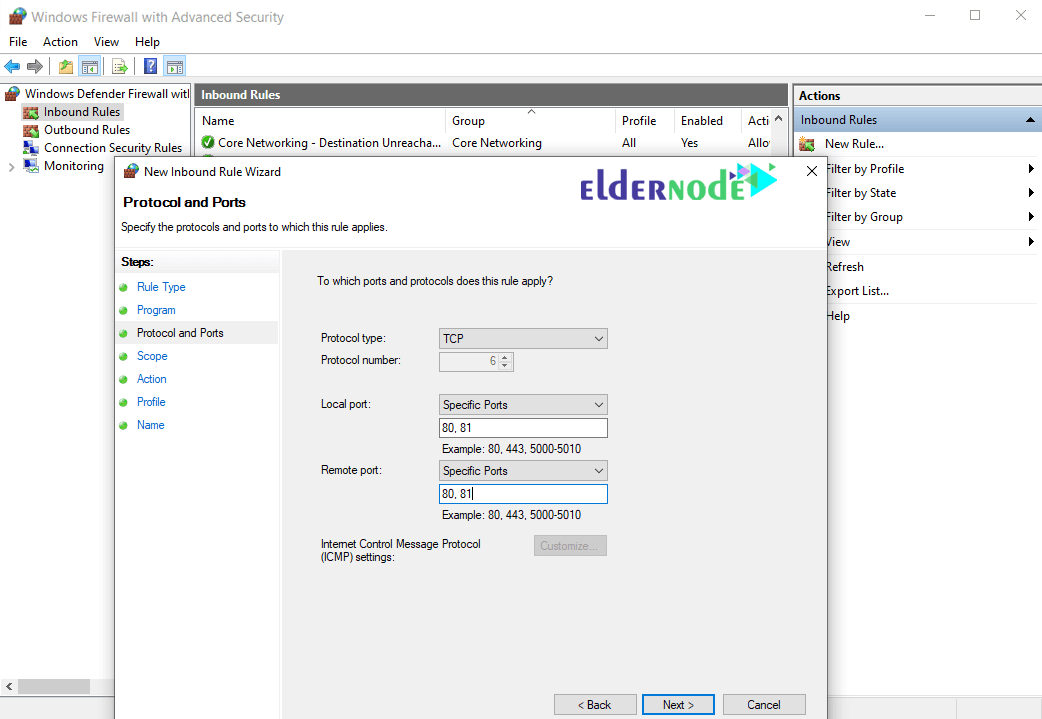Image resolution: width=1042 pixels, height=719 pixels.
Task: Toggle Show/Hide Console Tree toolbar icon
Action: tap(90, 67)
